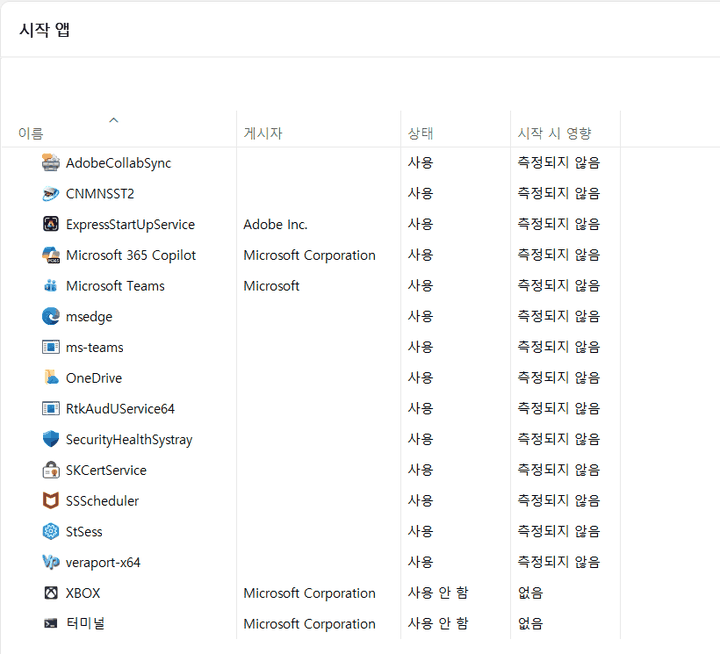
Task: Select the Microsoft Teams icon
Action: (51, 286)
